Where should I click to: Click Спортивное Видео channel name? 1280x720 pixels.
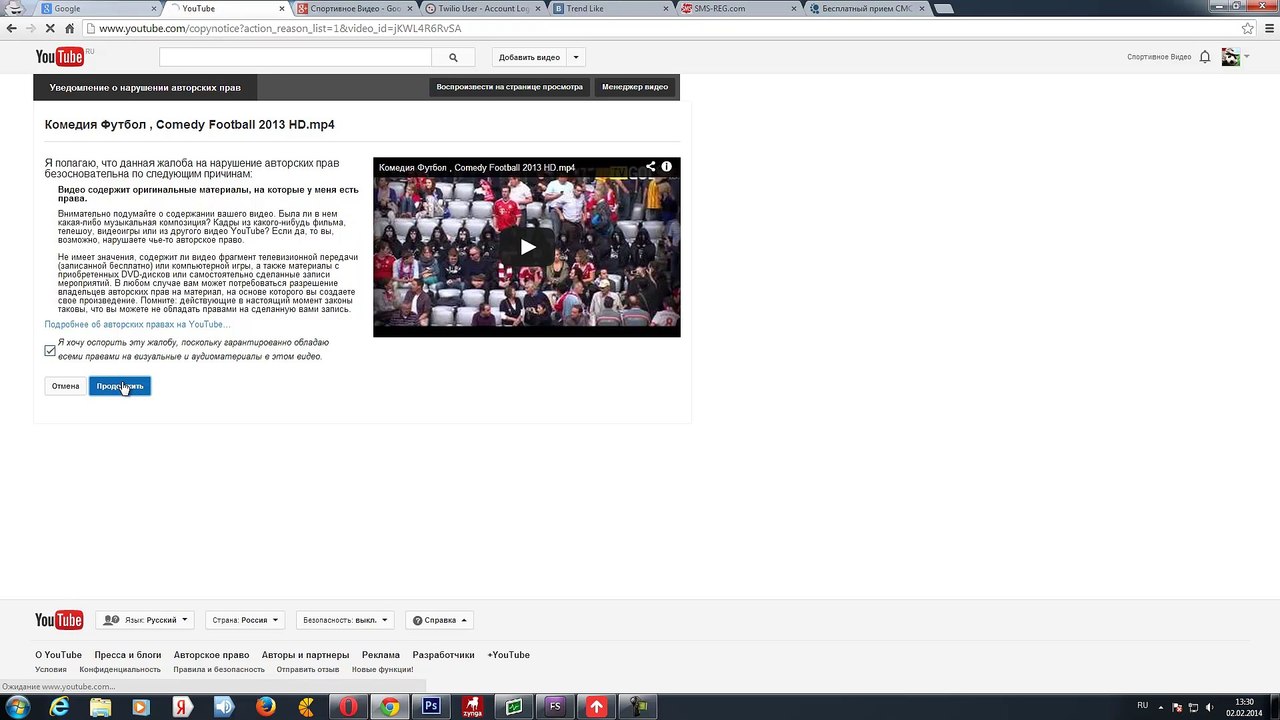click(x=1159, y=57)
